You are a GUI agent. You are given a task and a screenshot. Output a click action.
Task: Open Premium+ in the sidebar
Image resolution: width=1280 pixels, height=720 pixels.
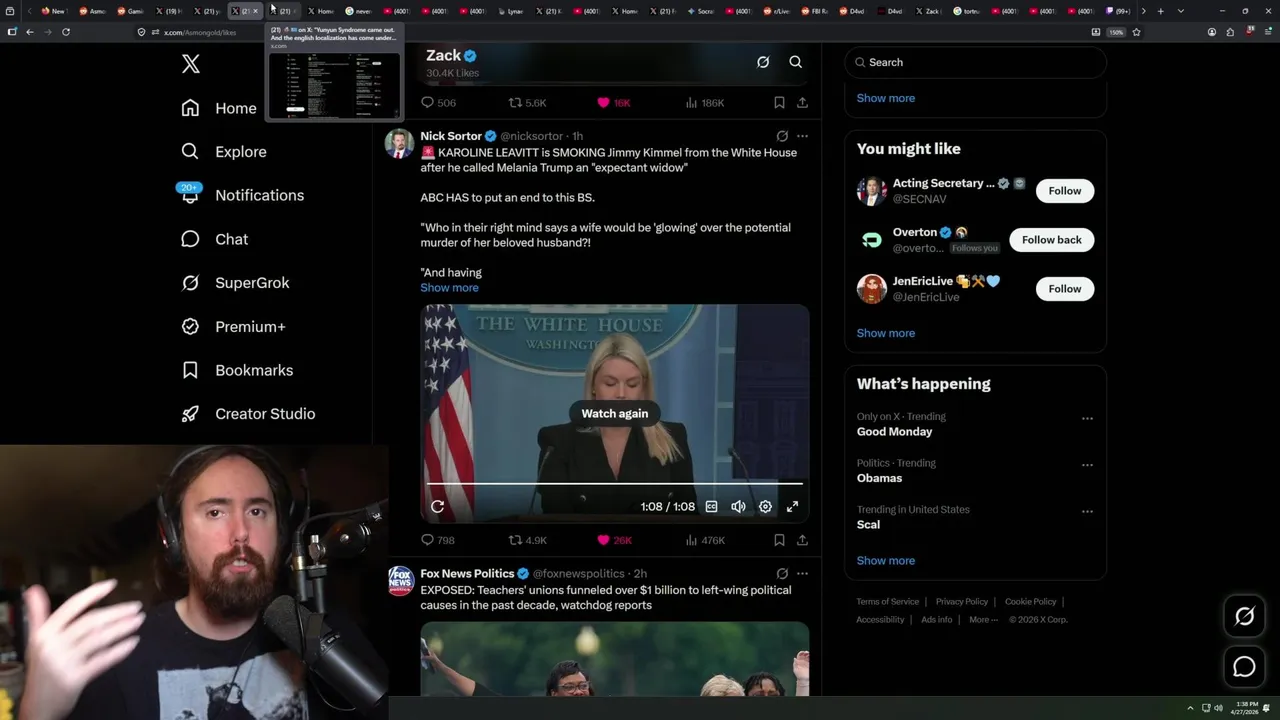233,326
